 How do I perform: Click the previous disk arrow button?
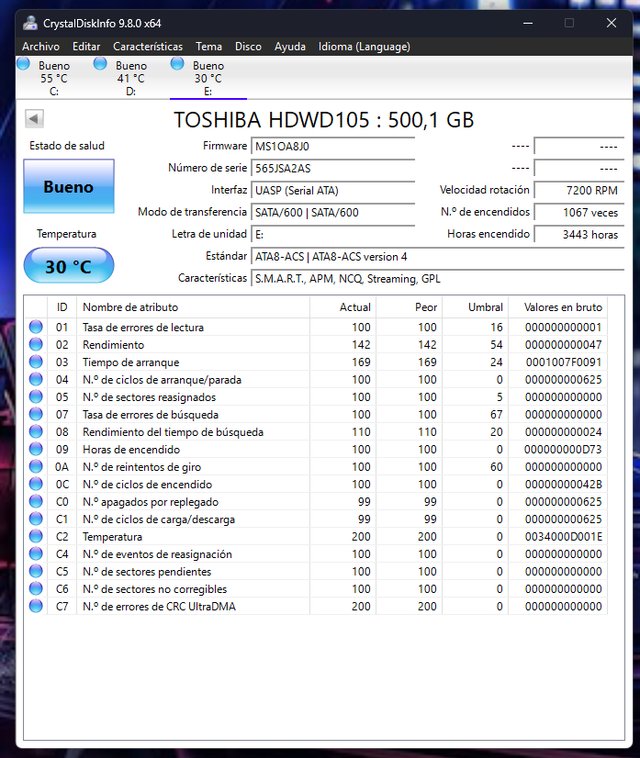34,118
